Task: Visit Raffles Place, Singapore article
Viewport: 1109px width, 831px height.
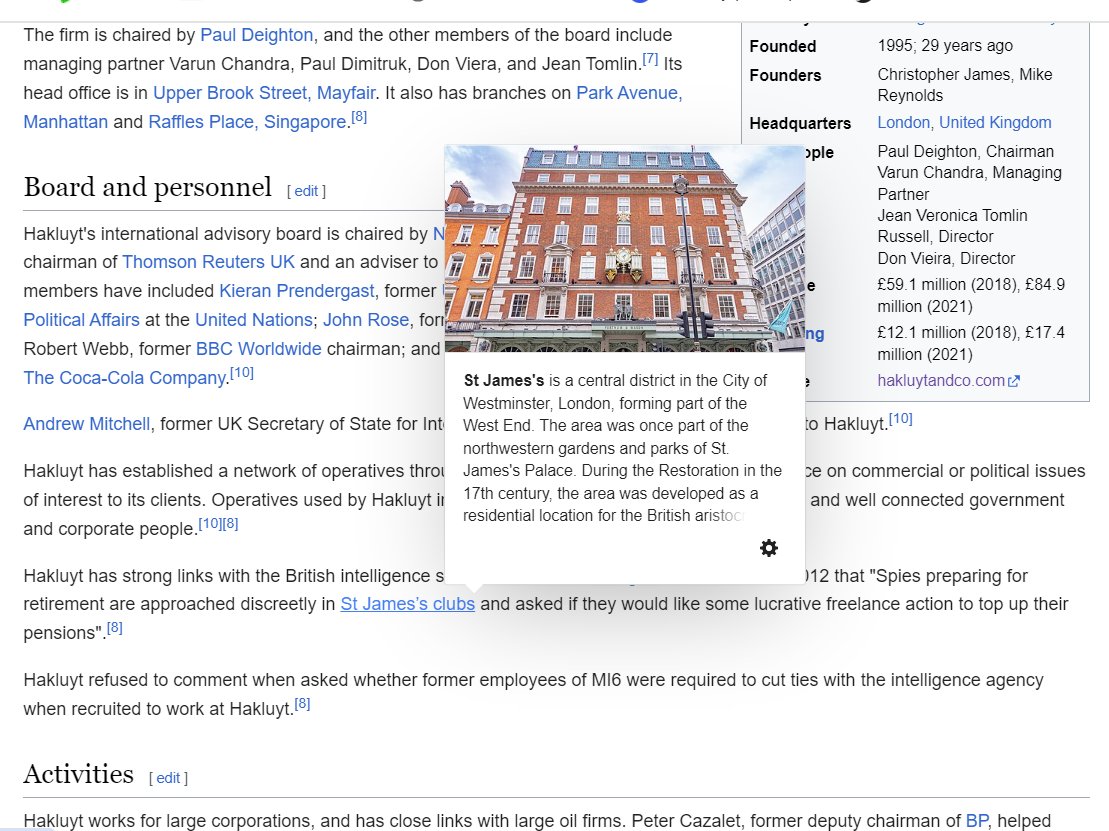Action: click(x=248, y=122)
